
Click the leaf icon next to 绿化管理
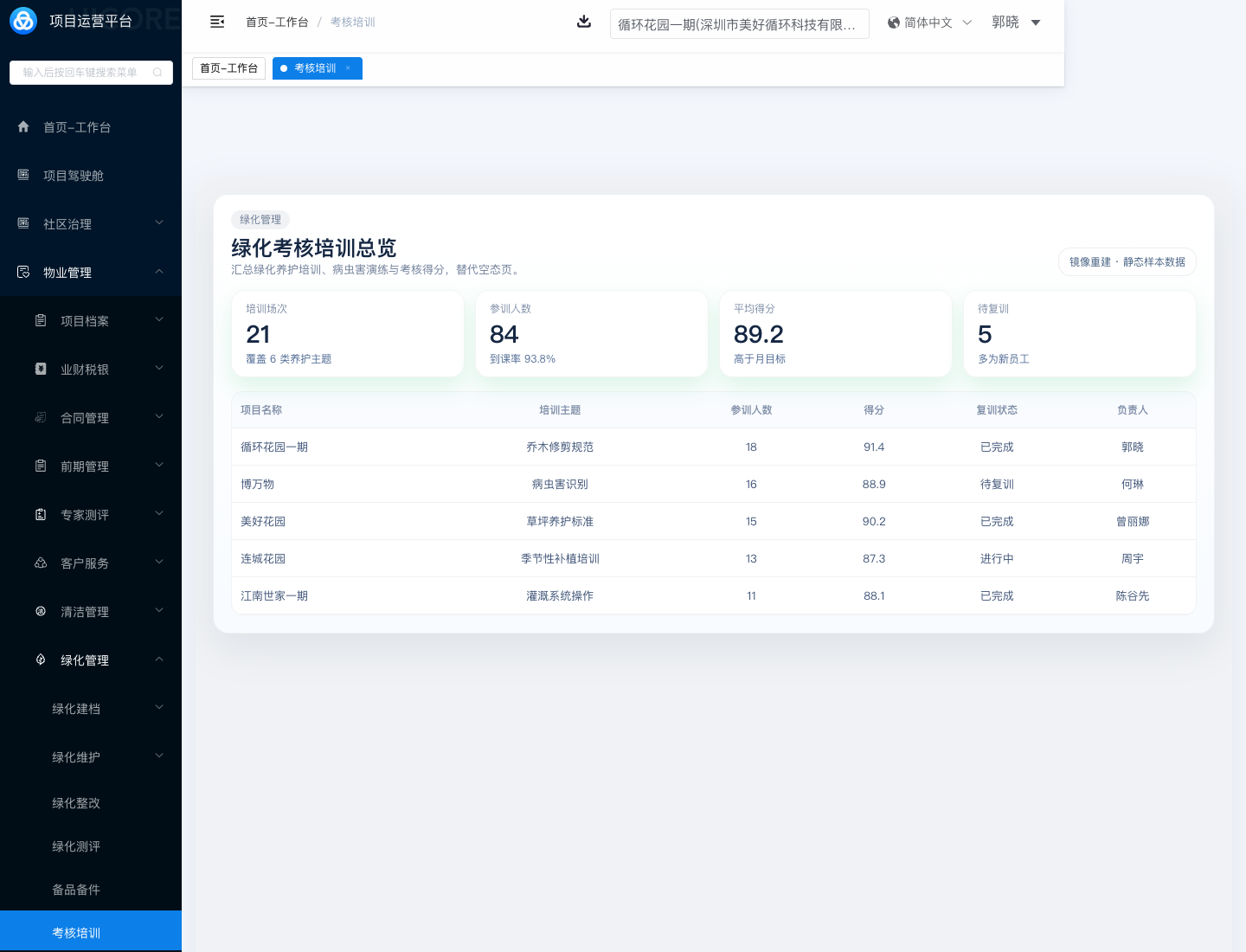tap(41, 660)
